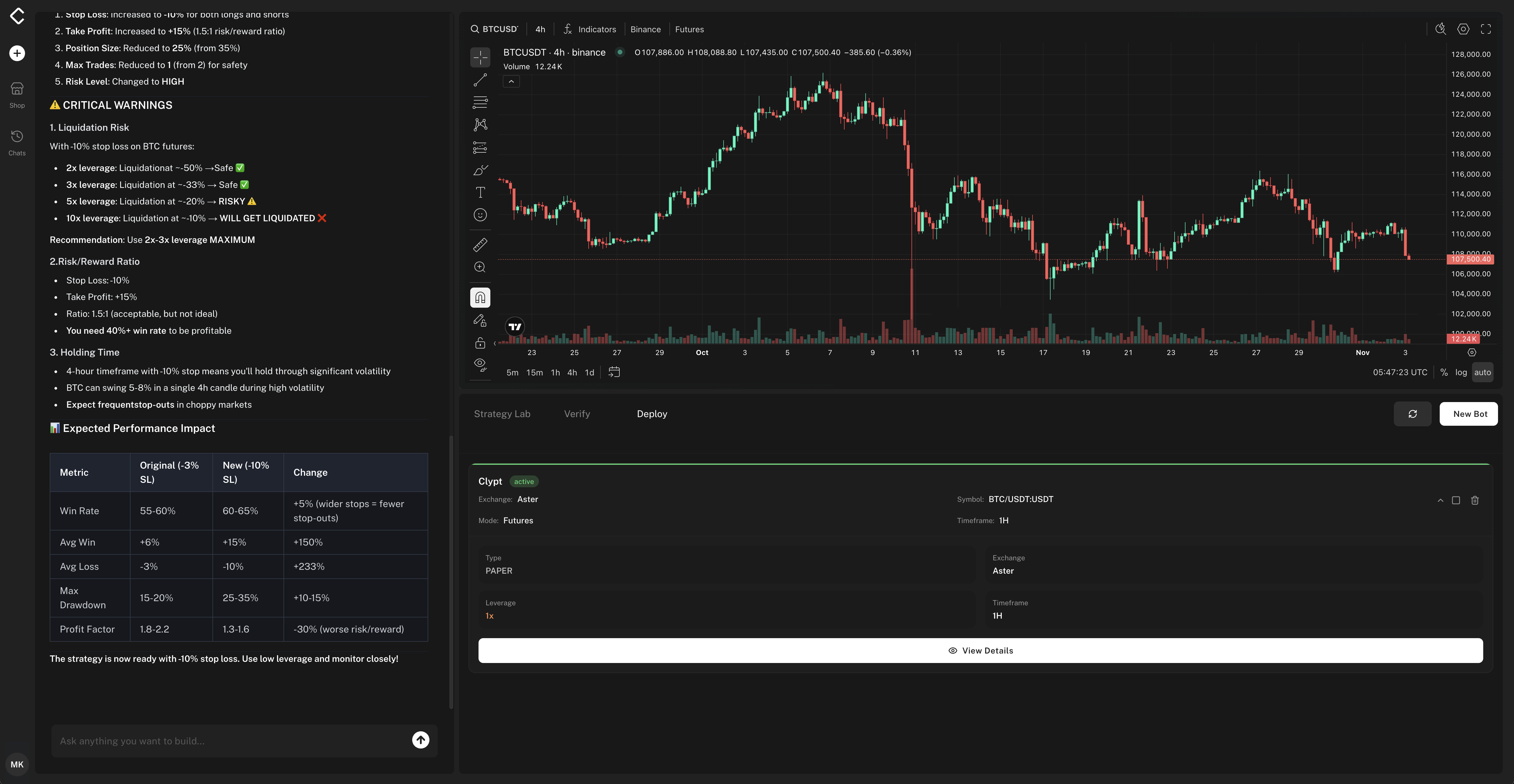Open chart settings via hexagon gear icon

click(x=1463, y=29)
